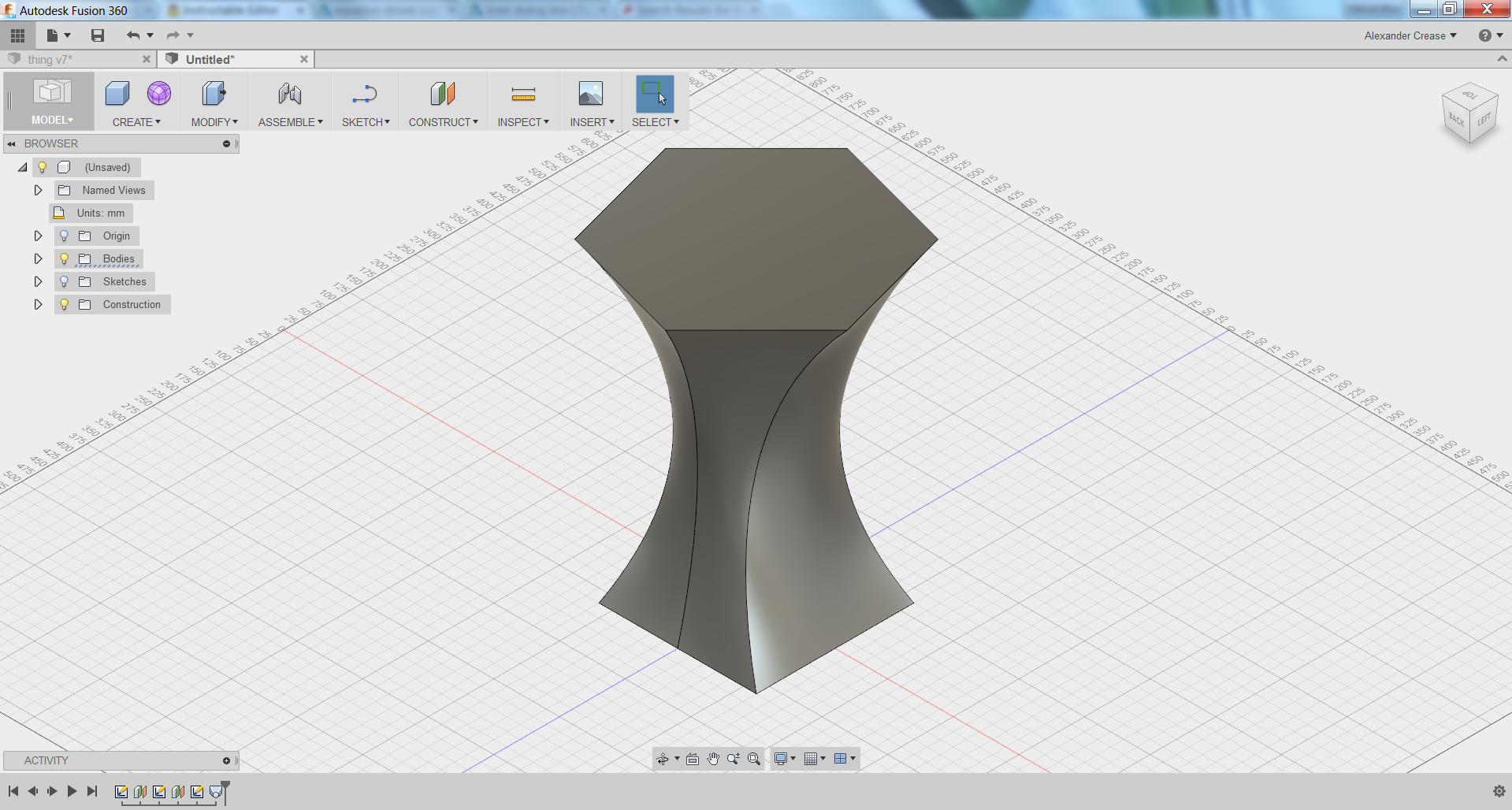Open Grid and Snaps settings icon
This screenshot has height=810, width=1512.
(811, 759)
